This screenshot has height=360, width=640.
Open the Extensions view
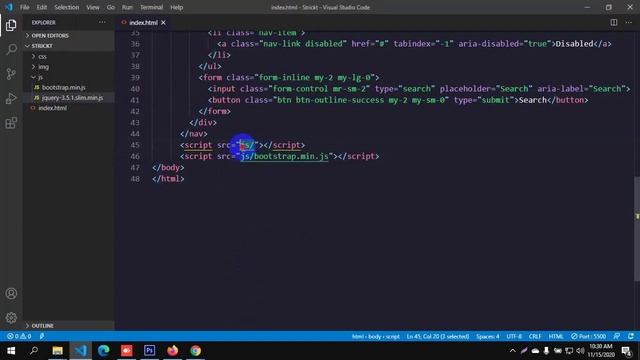click(x=11, y=123)
